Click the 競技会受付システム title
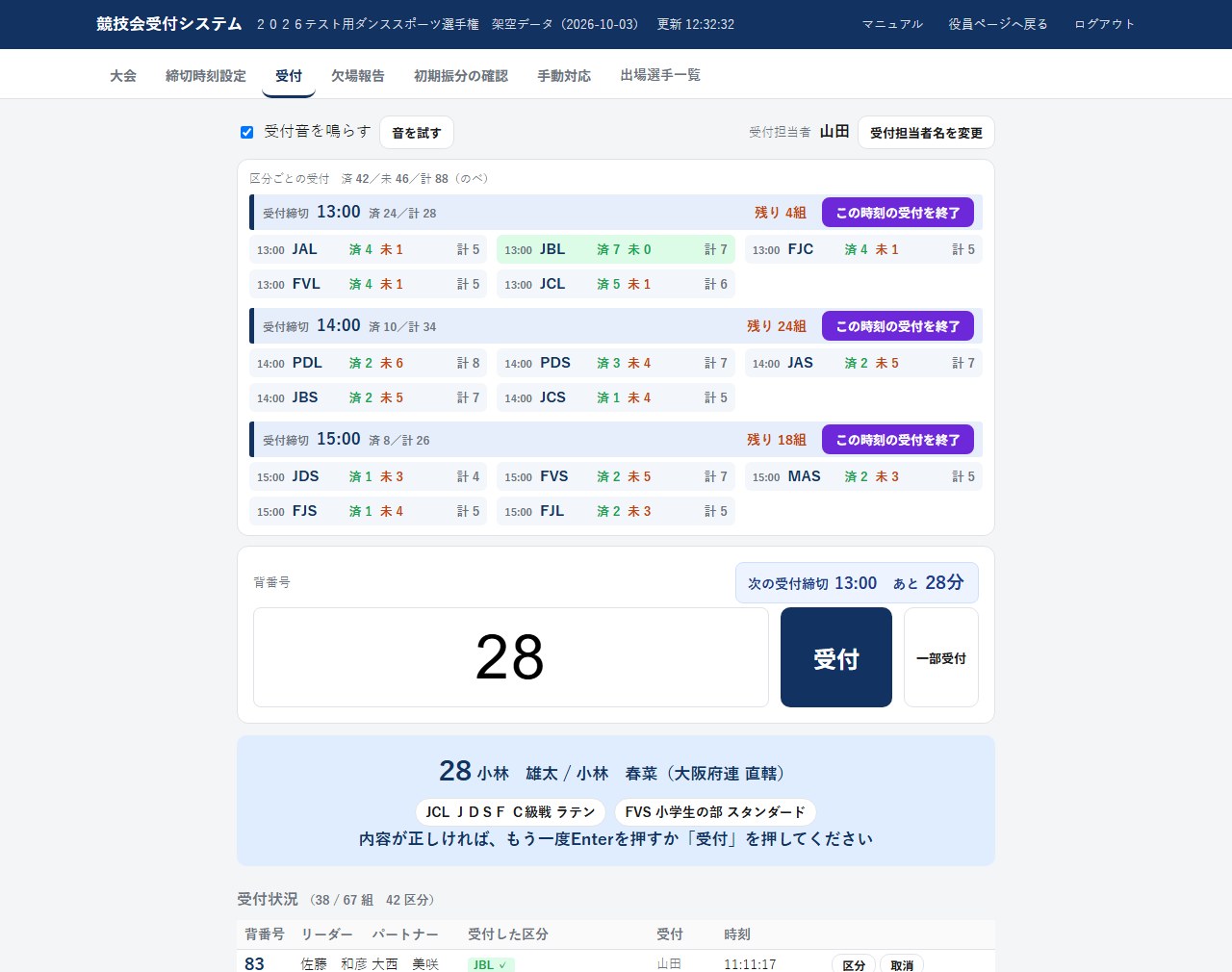 point(169,24)
